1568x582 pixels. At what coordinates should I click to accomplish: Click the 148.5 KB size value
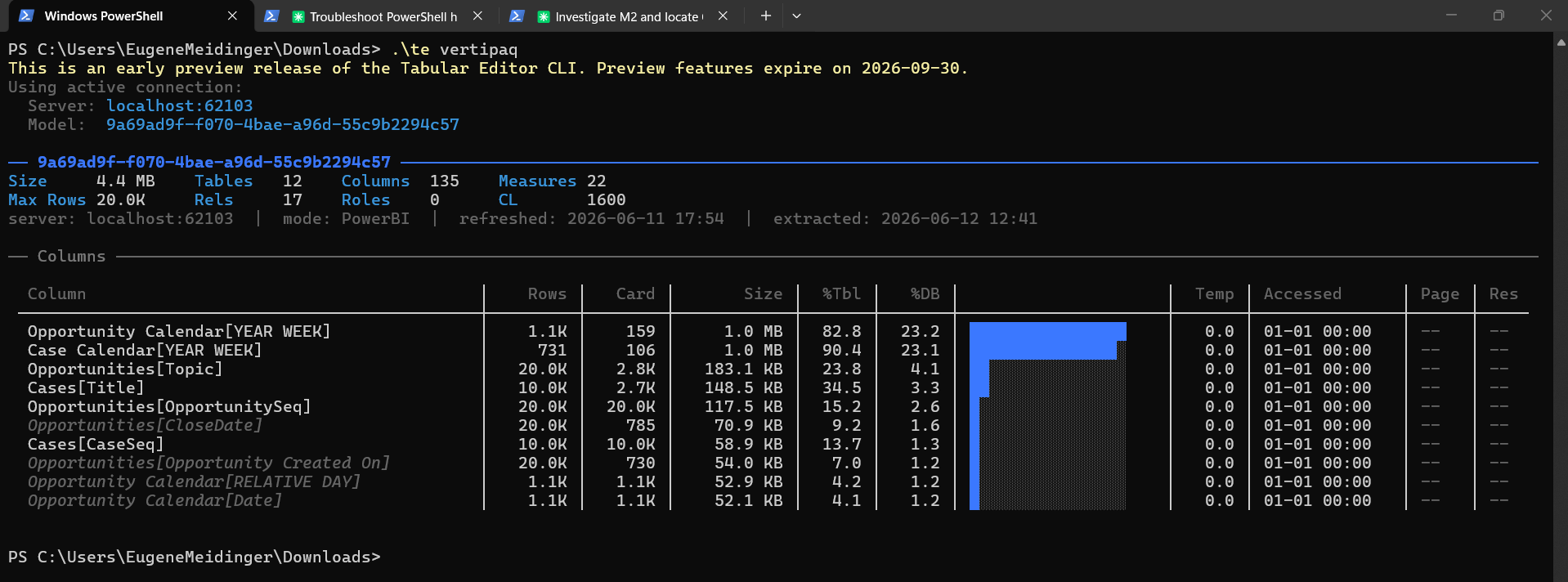point(743,388)
